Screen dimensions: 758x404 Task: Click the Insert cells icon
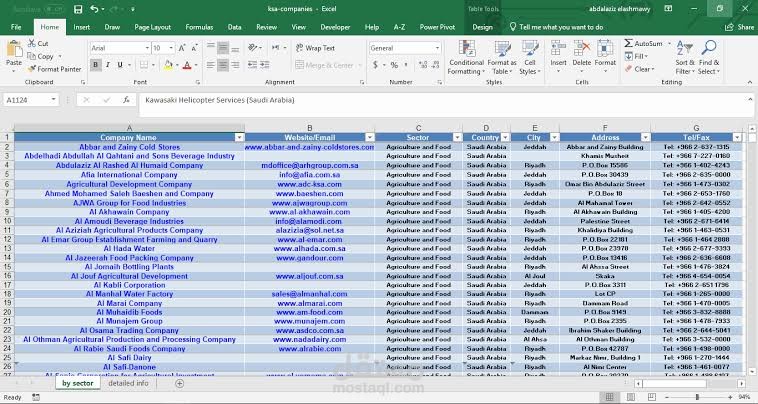(x=558, y=49)
